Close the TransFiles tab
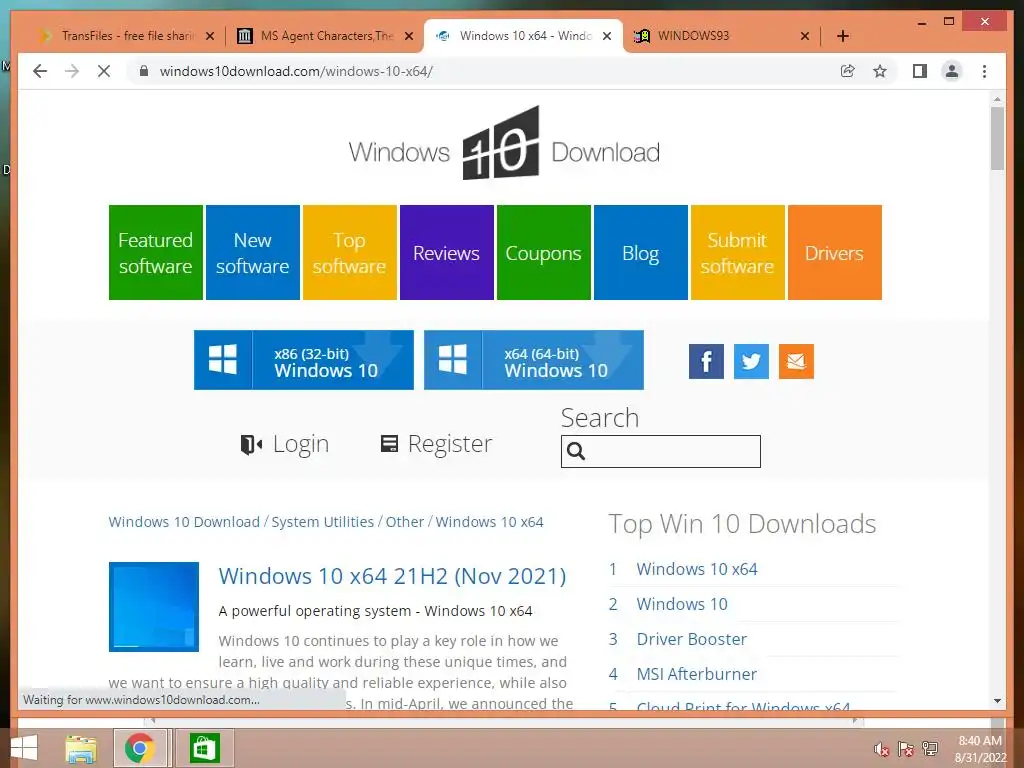 click(210, 36)
